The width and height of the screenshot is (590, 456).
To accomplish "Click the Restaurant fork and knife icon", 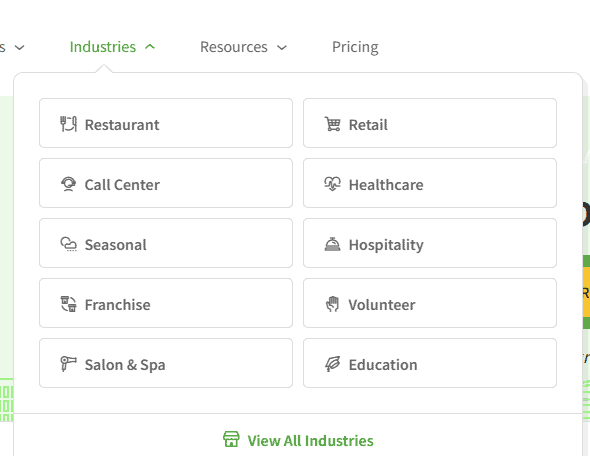I will (x=68, y=124).
